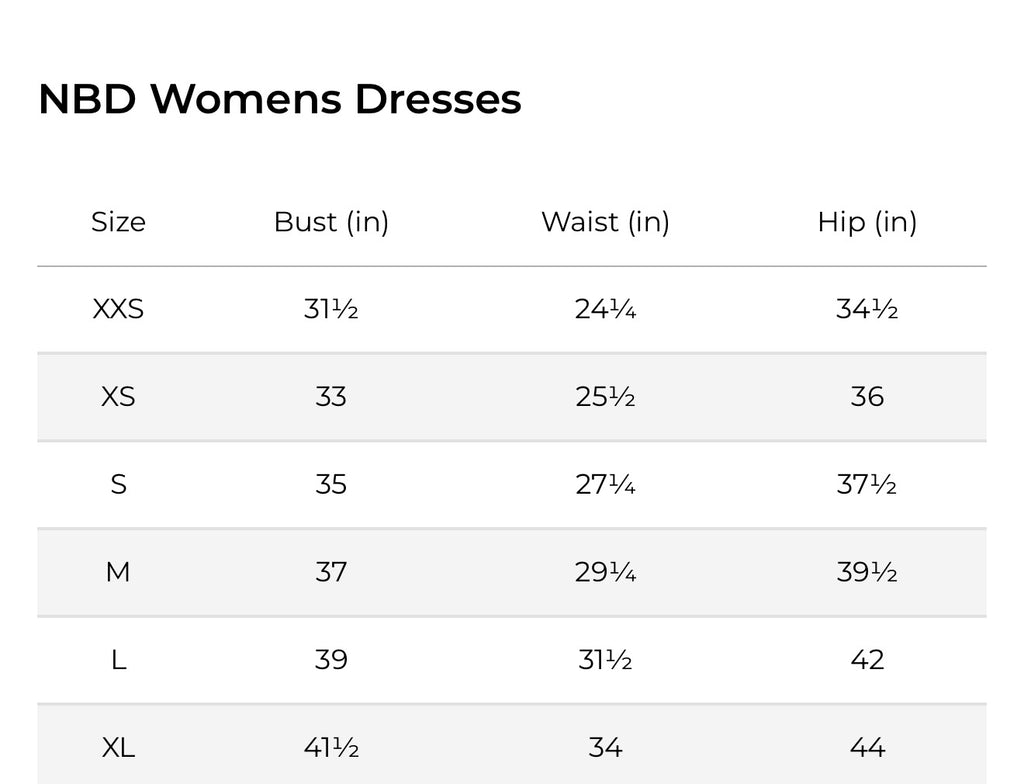Click the NBD Womens Dresses heading
The width and height of the screenshot is (1024, 784).
[x=280, y=99]
